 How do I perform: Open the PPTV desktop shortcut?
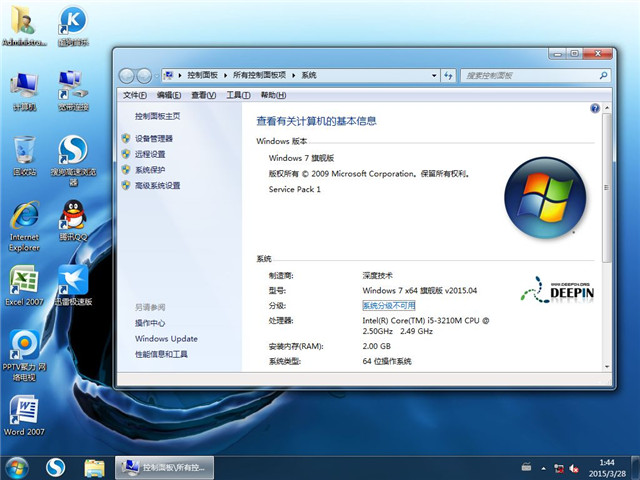click(24, 355)
